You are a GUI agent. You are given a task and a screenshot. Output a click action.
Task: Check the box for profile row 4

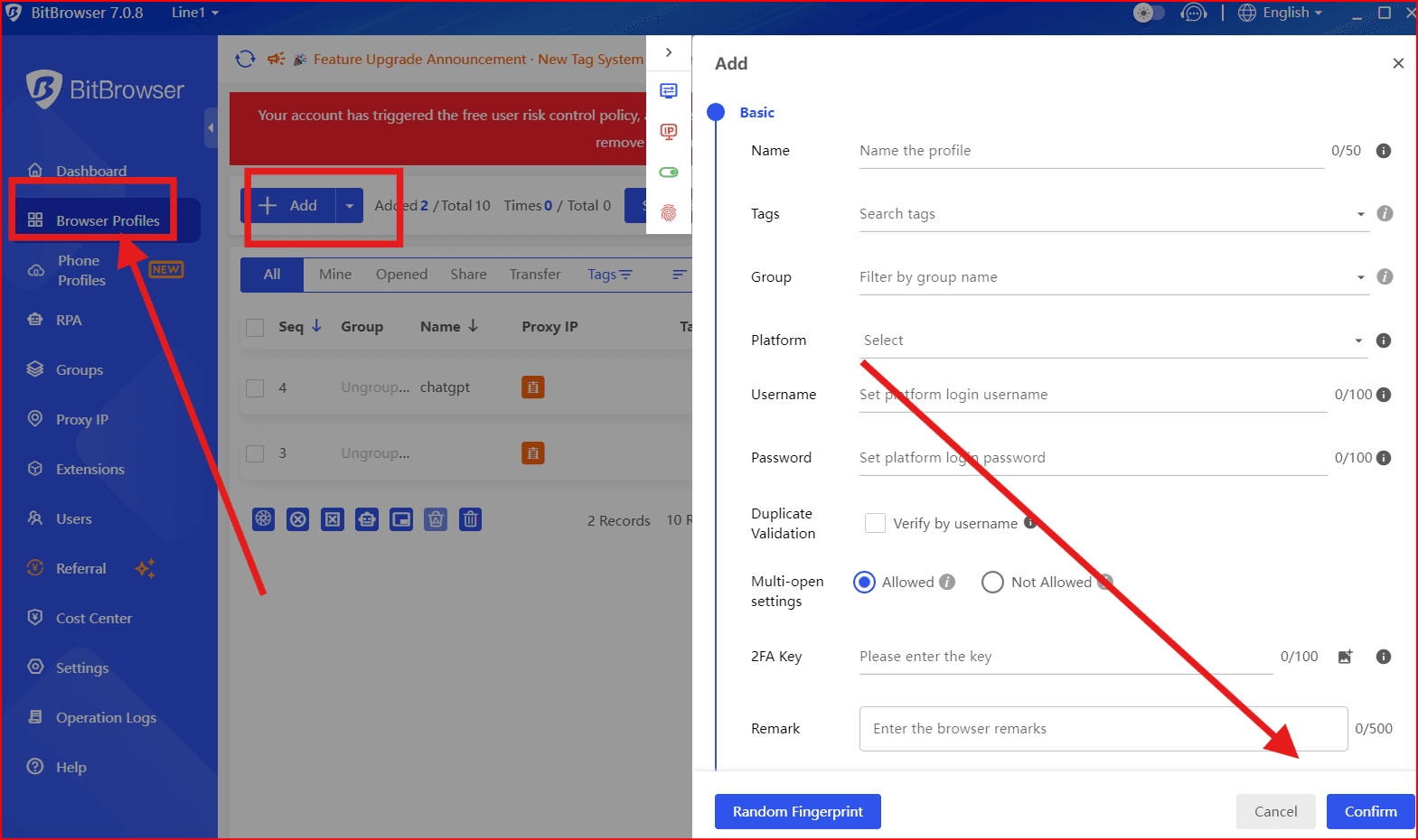256,387
